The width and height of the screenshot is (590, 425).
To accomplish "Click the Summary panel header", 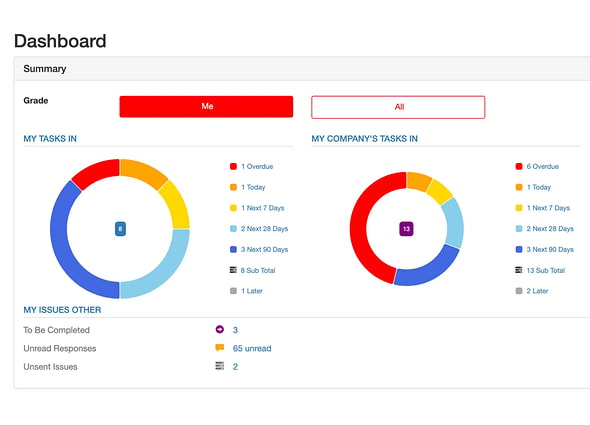I will point(302,69).
